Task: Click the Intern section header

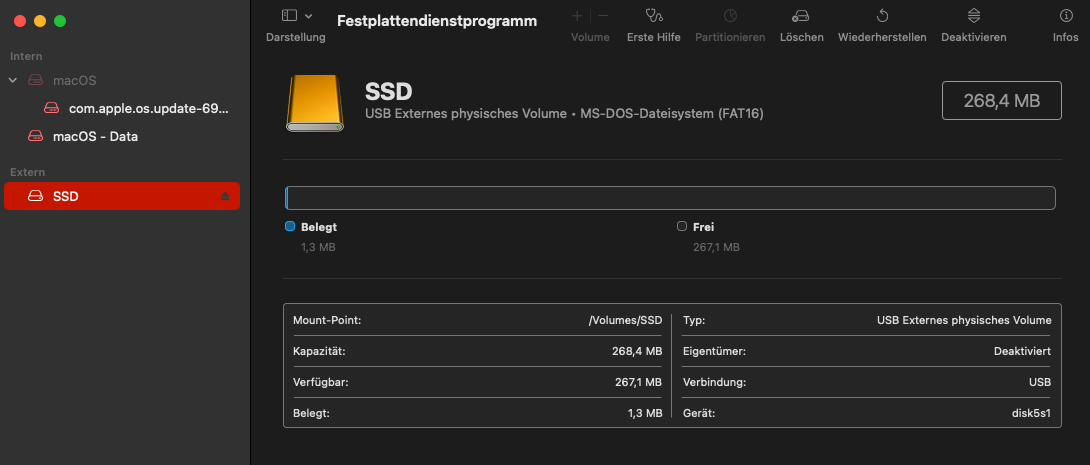Action: point(26,56)
